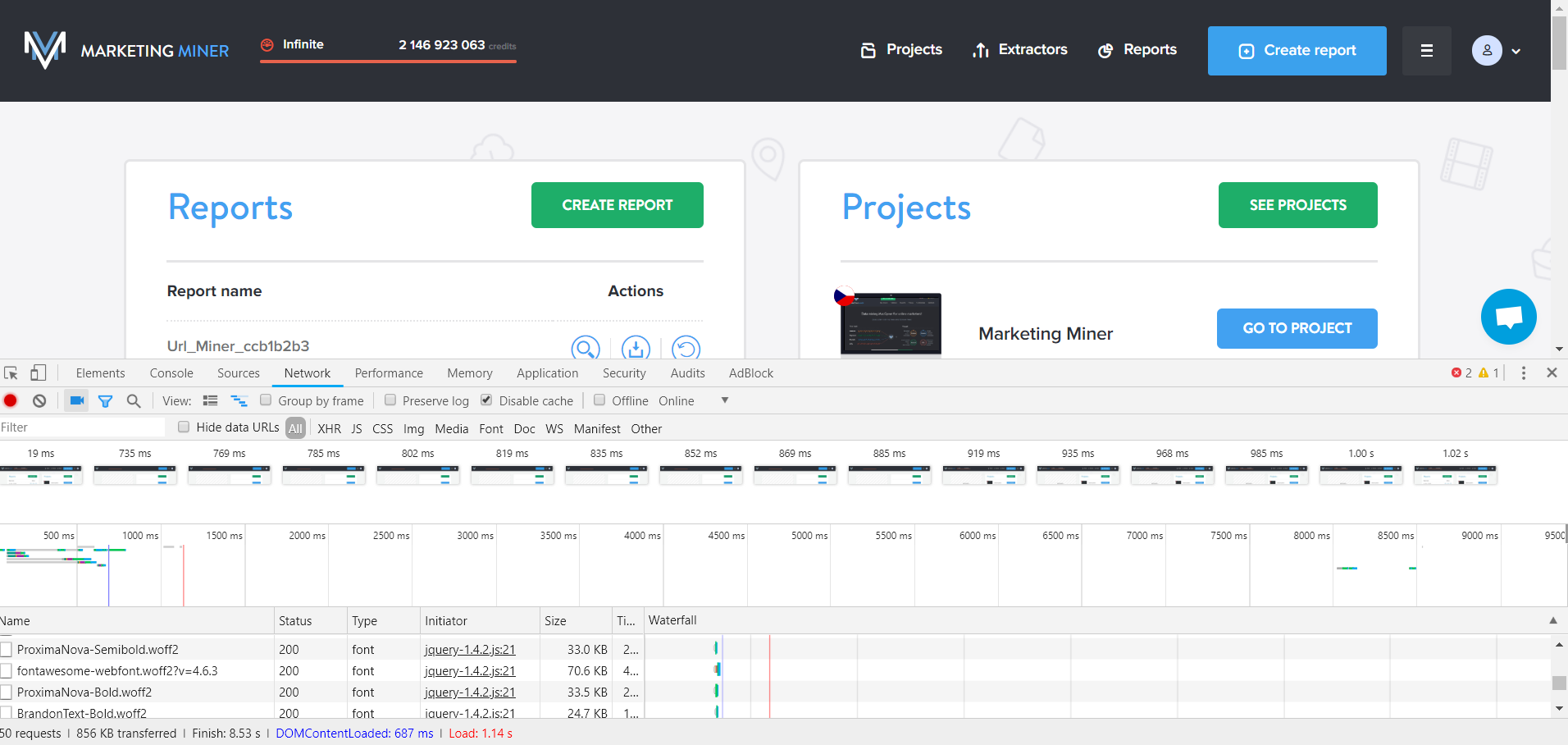Enable Offline checkbox
1568x745 pixels.
tap(599, 400)
